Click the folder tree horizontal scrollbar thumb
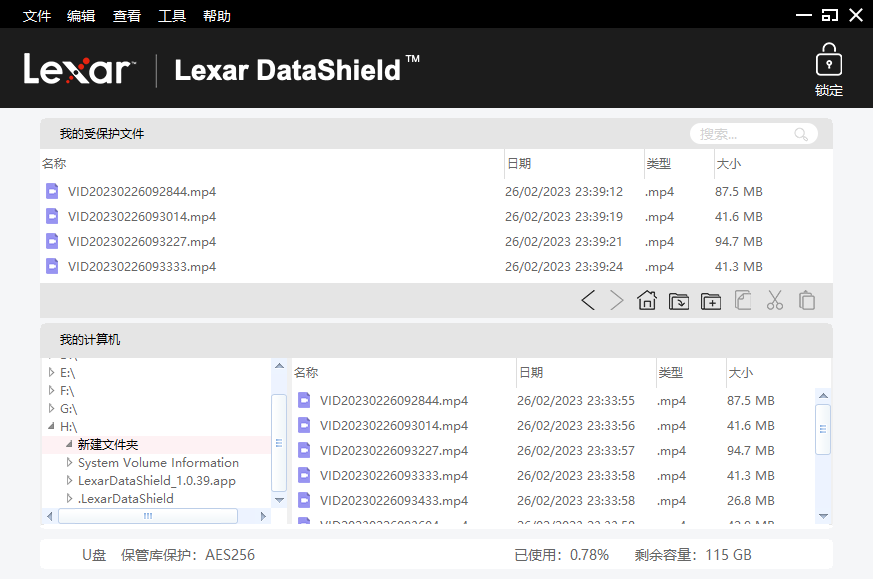873x579 pixels. [x=148, y=516]
